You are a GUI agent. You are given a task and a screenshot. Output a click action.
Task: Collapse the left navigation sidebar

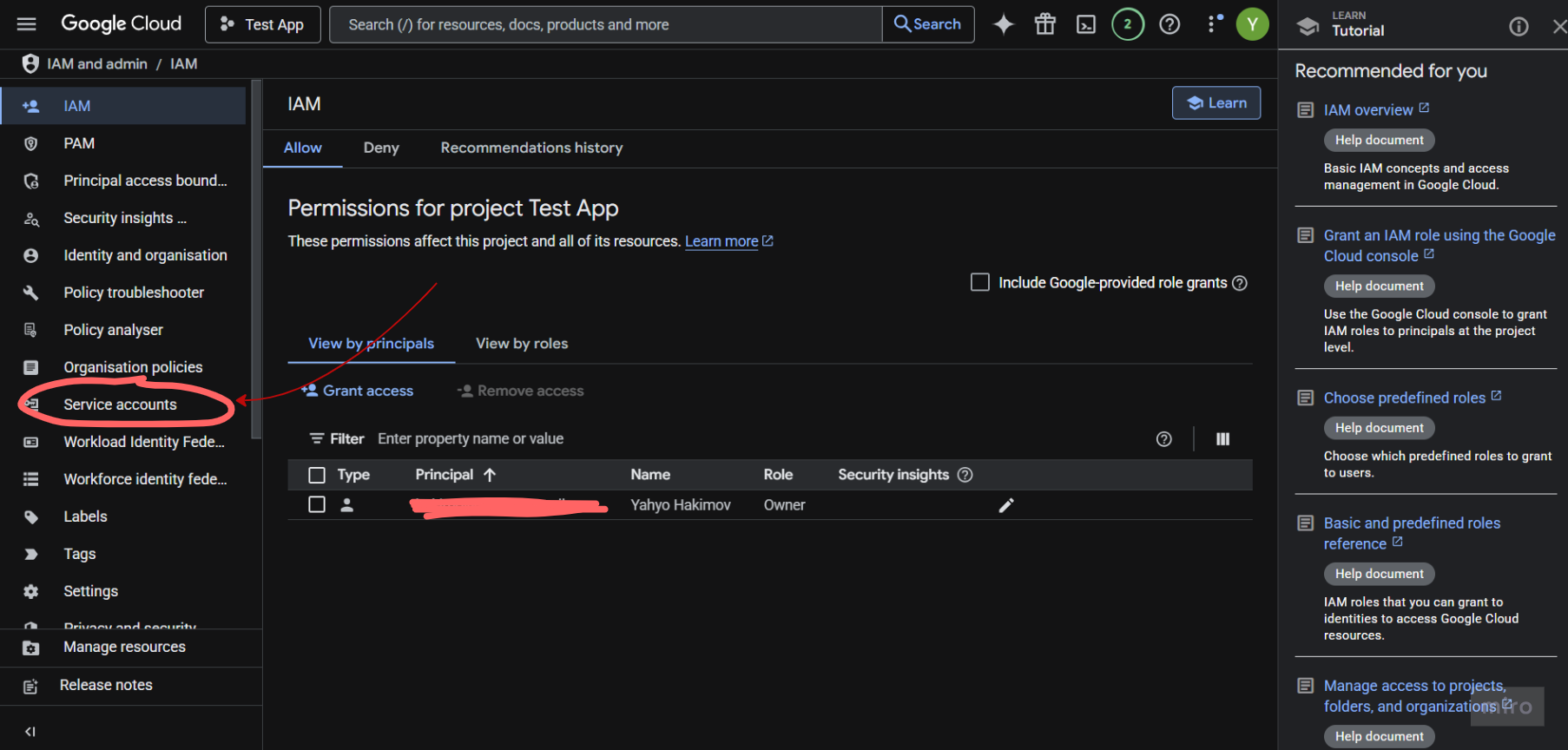click(x=30, y=731)
